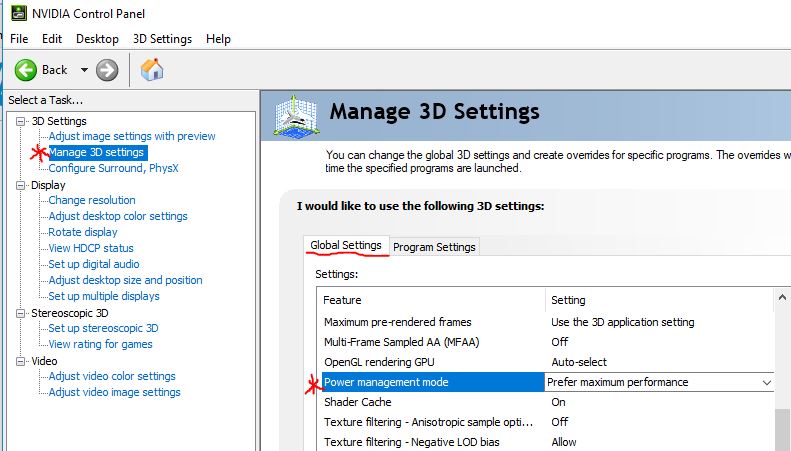Click the green Back arrow icon
Screen dimensions: 791x451
27,70
